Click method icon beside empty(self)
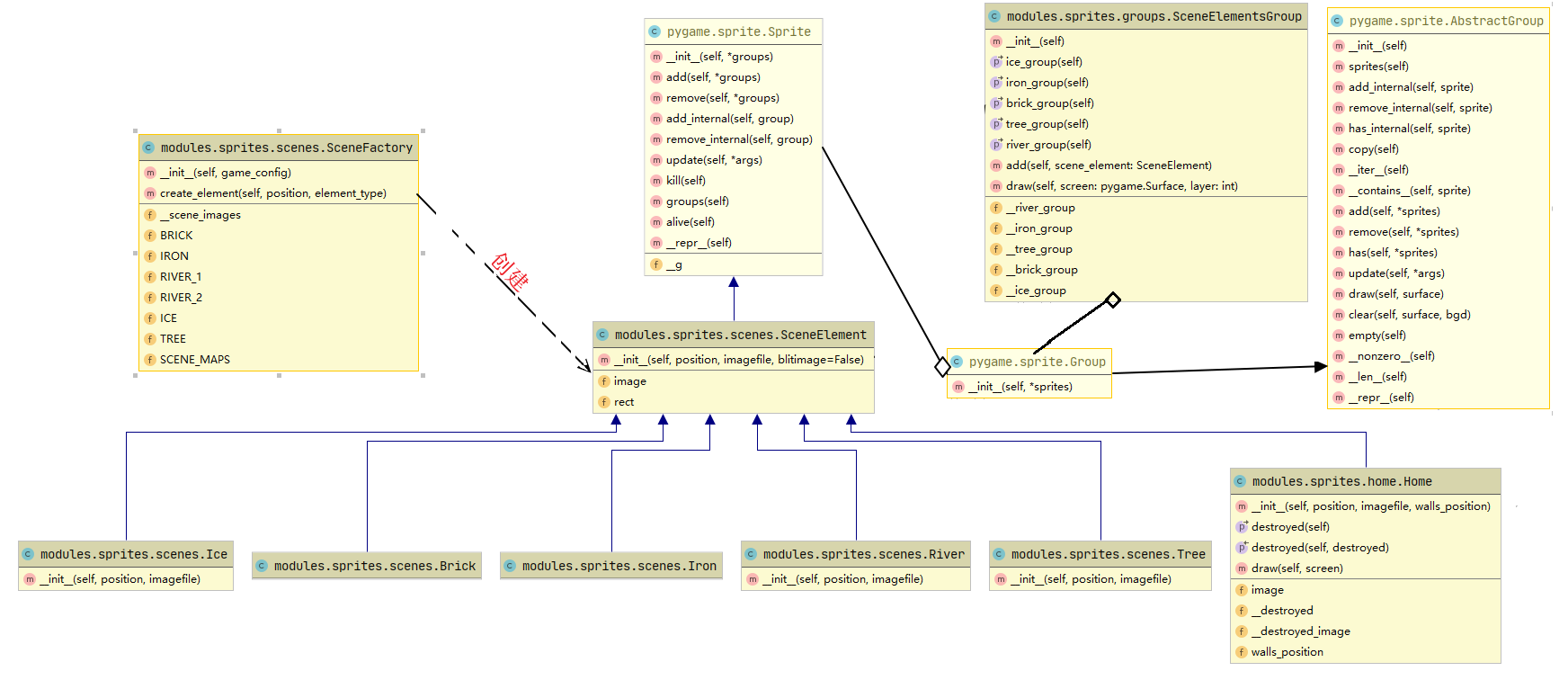Screen dimensions: 1568x680 click(1339, 336)
